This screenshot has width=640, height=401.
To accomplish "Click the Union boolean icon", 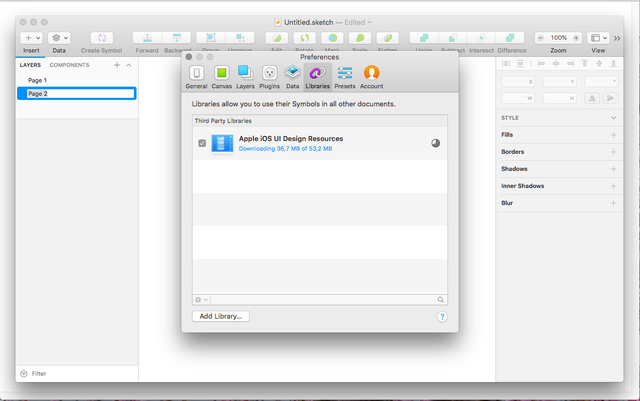I will click(424, 38).
